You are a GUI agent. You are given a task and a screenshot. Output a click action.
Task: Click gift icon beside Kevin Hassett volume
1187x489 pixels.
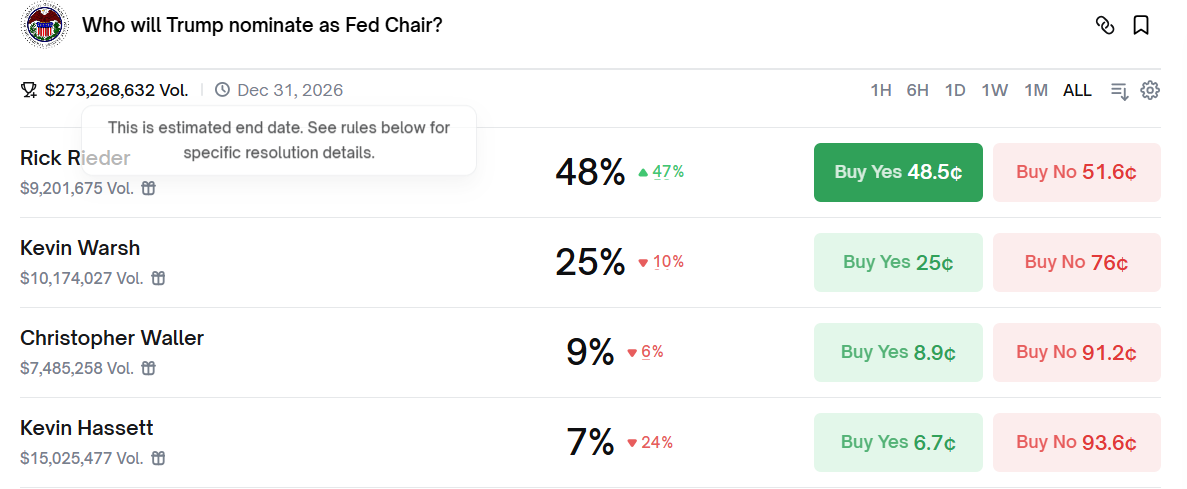[x=158, y=458]
